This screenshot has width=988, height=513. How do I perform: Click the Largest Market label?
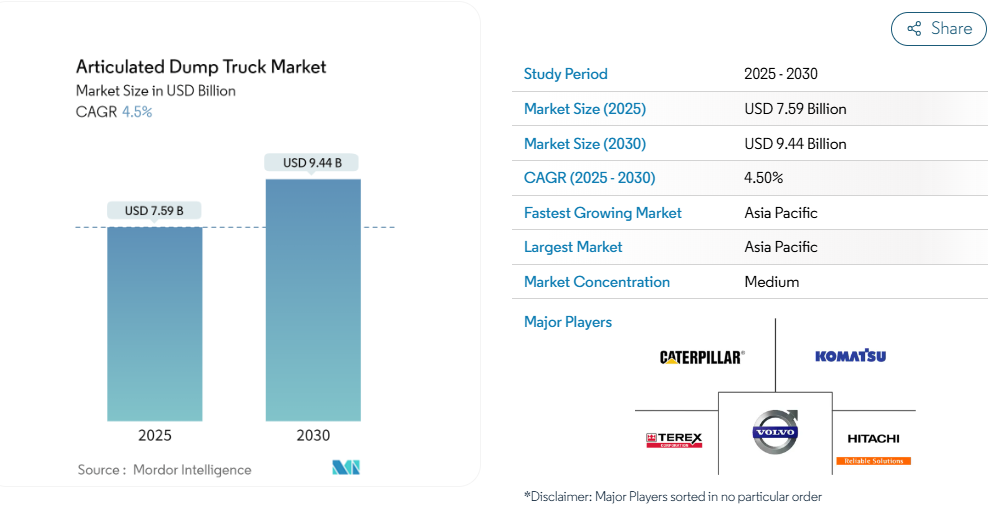pos(572,247)
